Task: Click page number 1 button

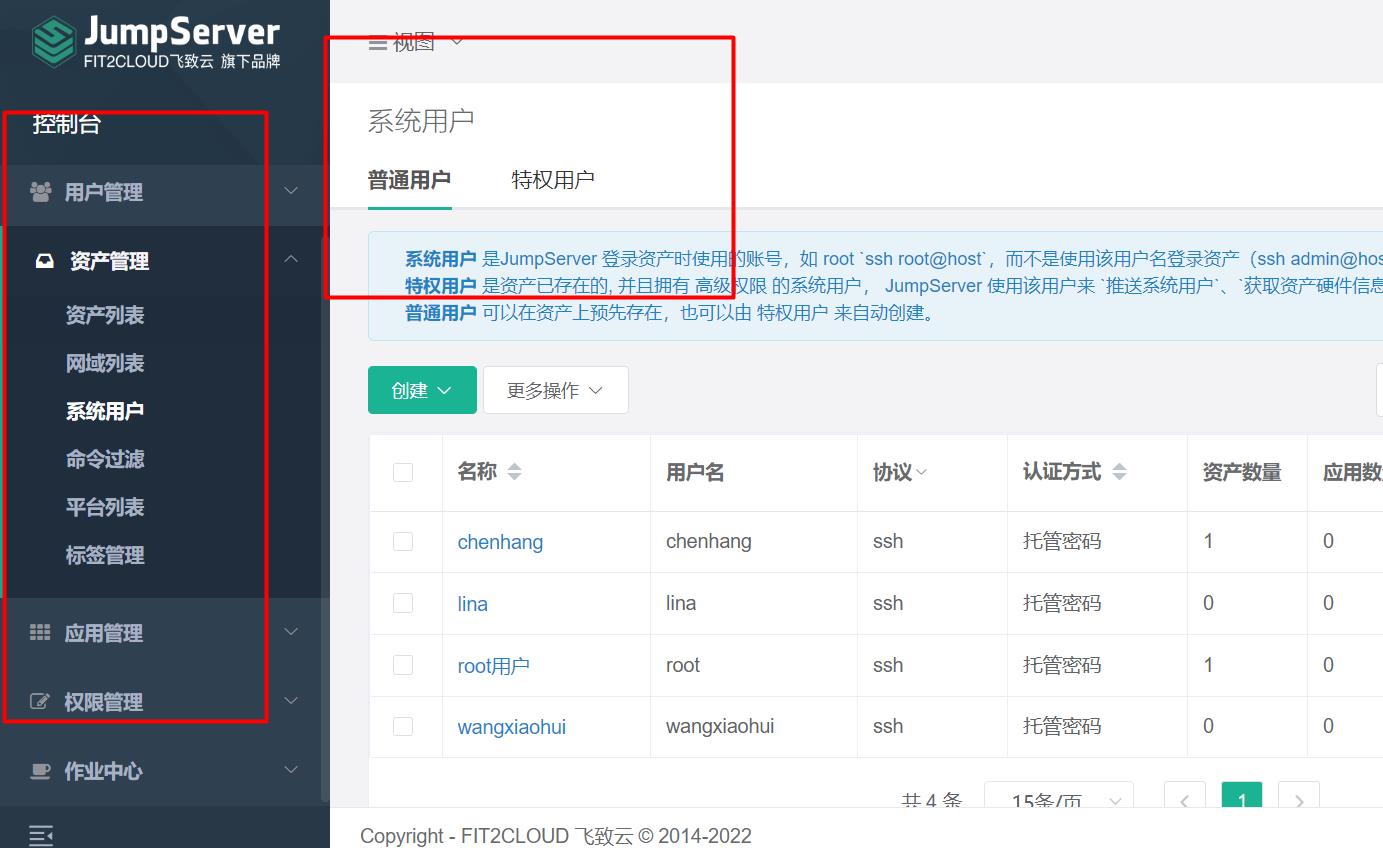Action: coord(1242,799)
